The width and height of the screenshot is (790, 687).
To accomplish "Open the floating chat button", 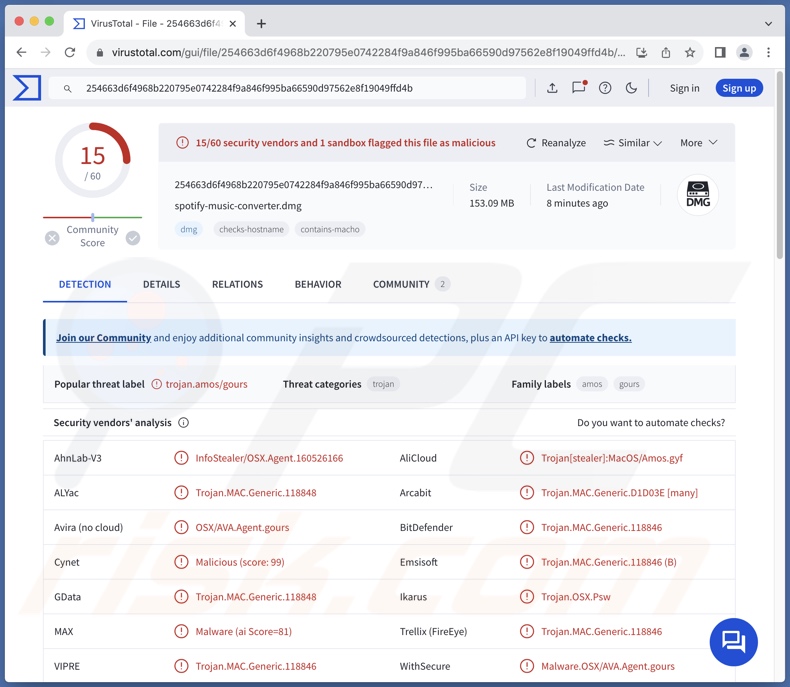I will click(x=733, y=642).
